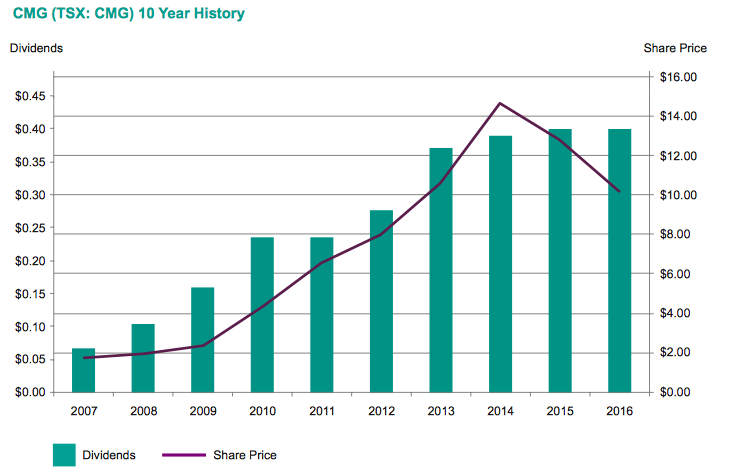Click the '$0.35' dividend axis value

tap(30, 162)
